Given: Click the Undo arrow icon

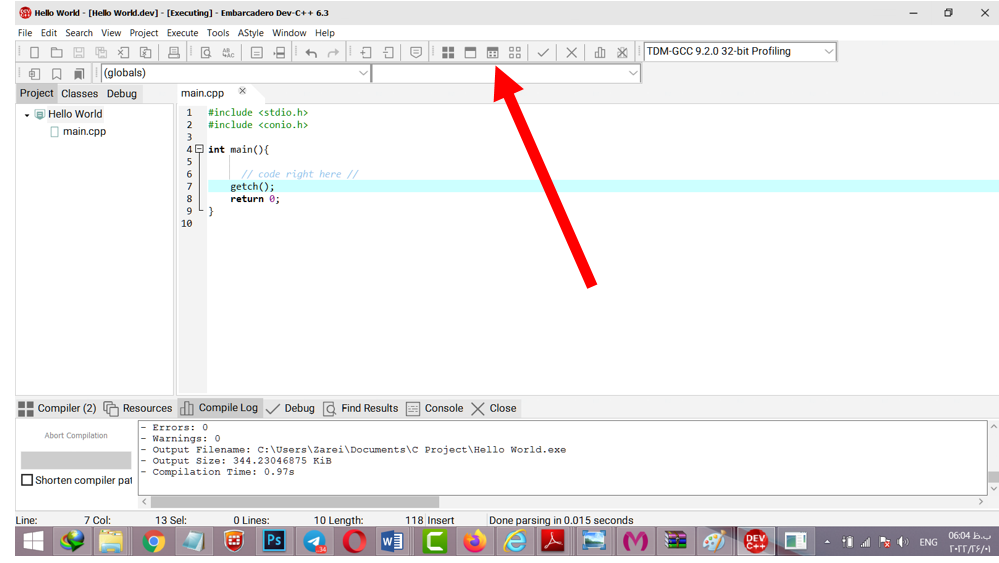Looking at the screenshot, I should [x=311, y=52].
